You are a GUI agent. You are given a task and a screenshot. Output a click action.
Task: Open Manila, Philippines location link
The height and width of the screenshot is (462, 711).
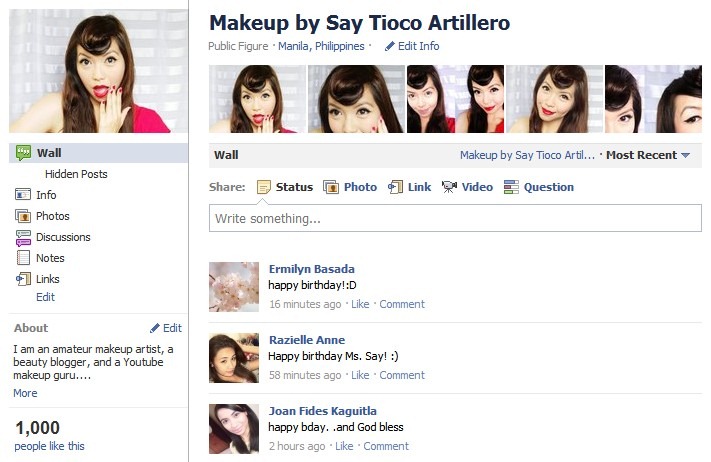(321, 46)
